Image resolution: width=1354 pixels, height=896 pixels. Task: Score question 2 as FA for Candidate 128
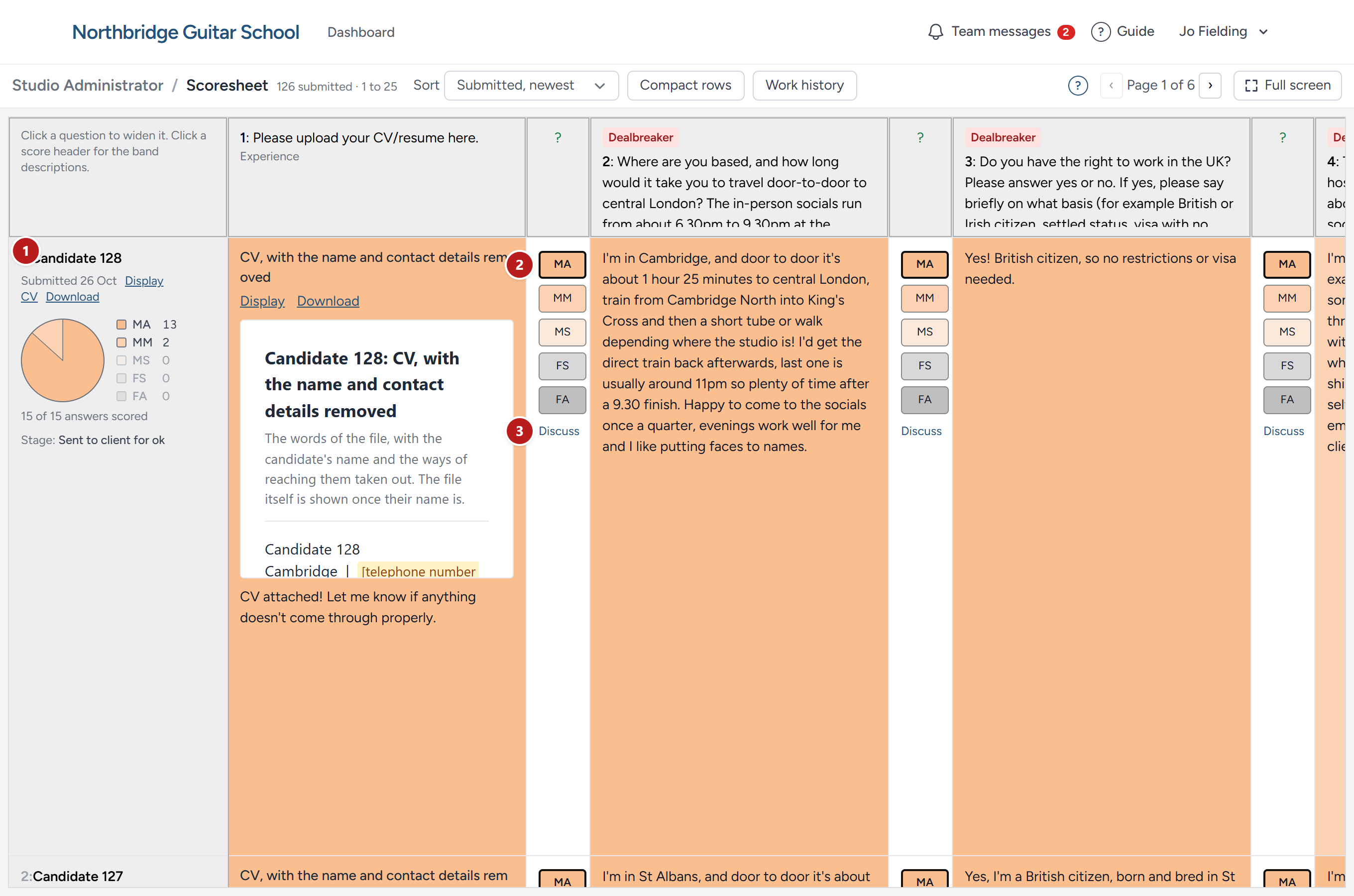[x=924, y=399]
